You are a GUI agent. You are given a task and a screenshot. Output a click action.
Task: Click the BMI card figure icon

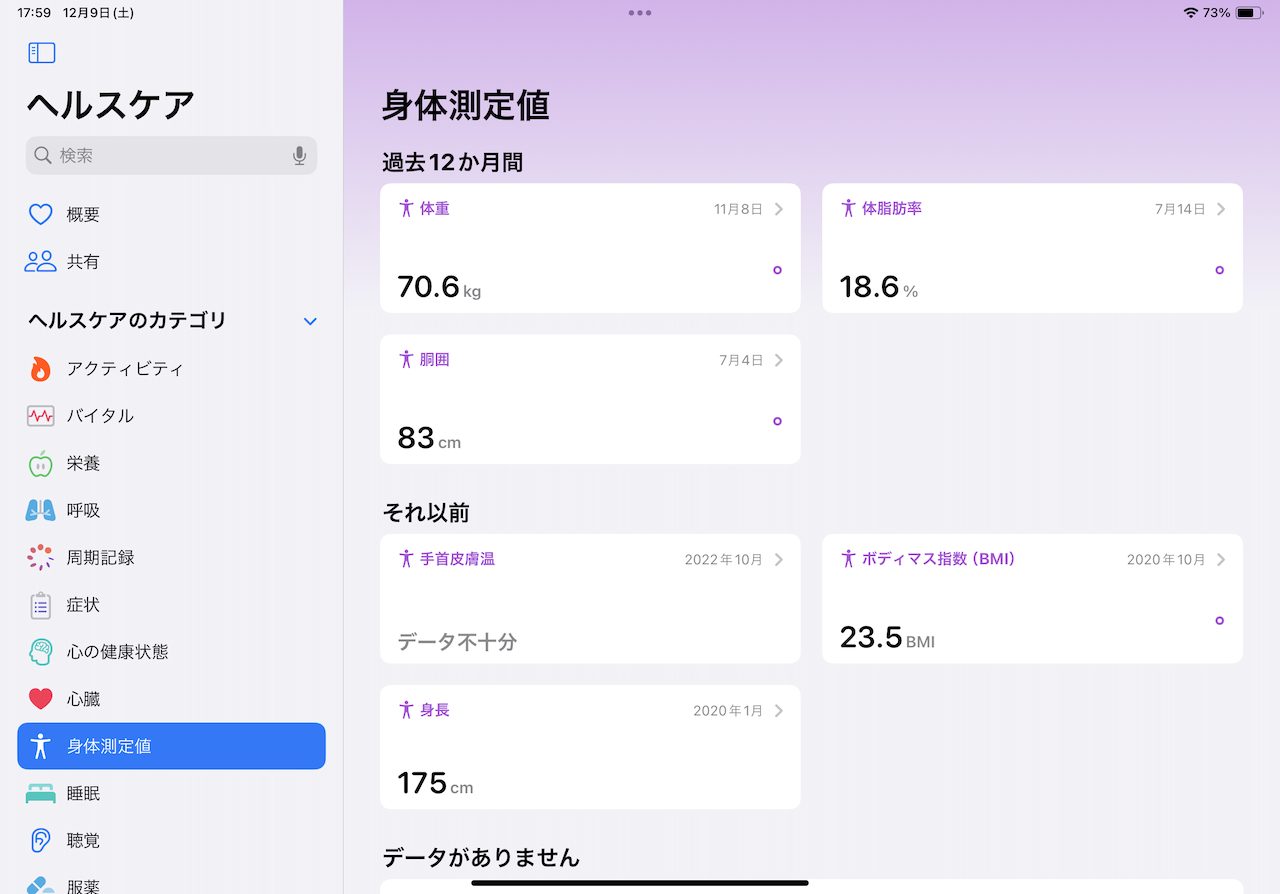[848, 559]
